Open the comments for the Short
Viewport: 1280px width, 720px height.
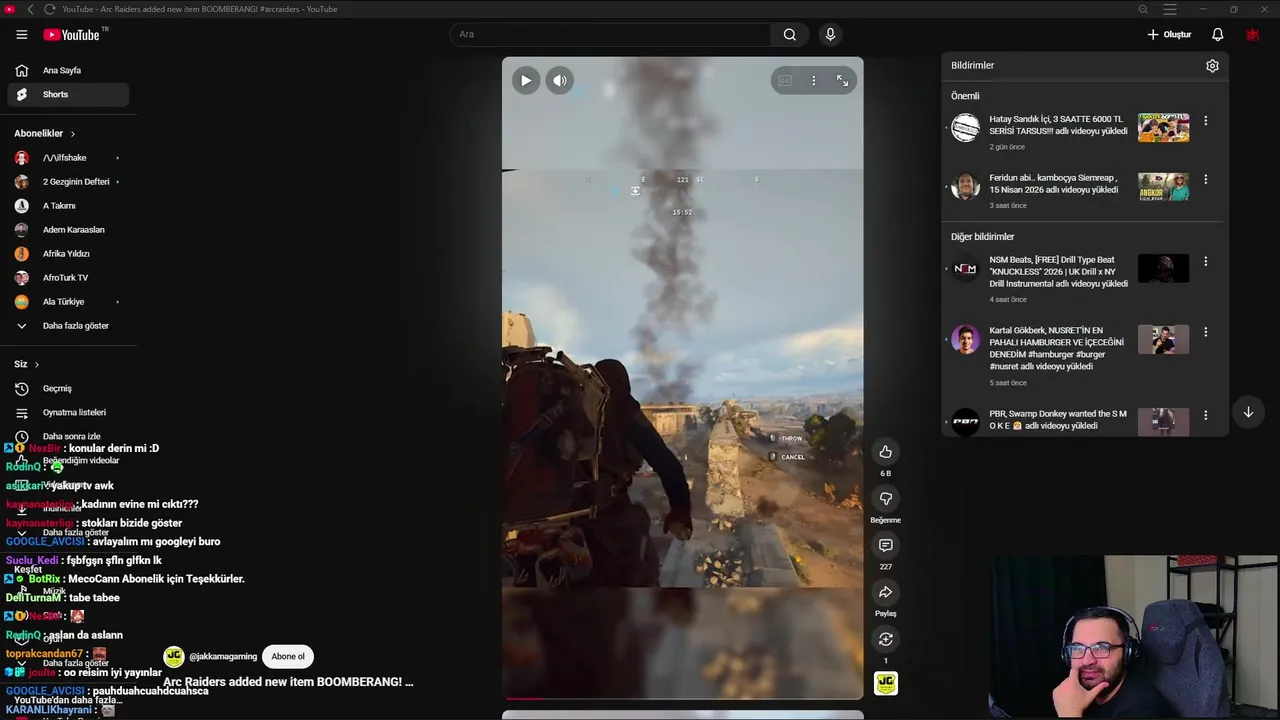885,545
